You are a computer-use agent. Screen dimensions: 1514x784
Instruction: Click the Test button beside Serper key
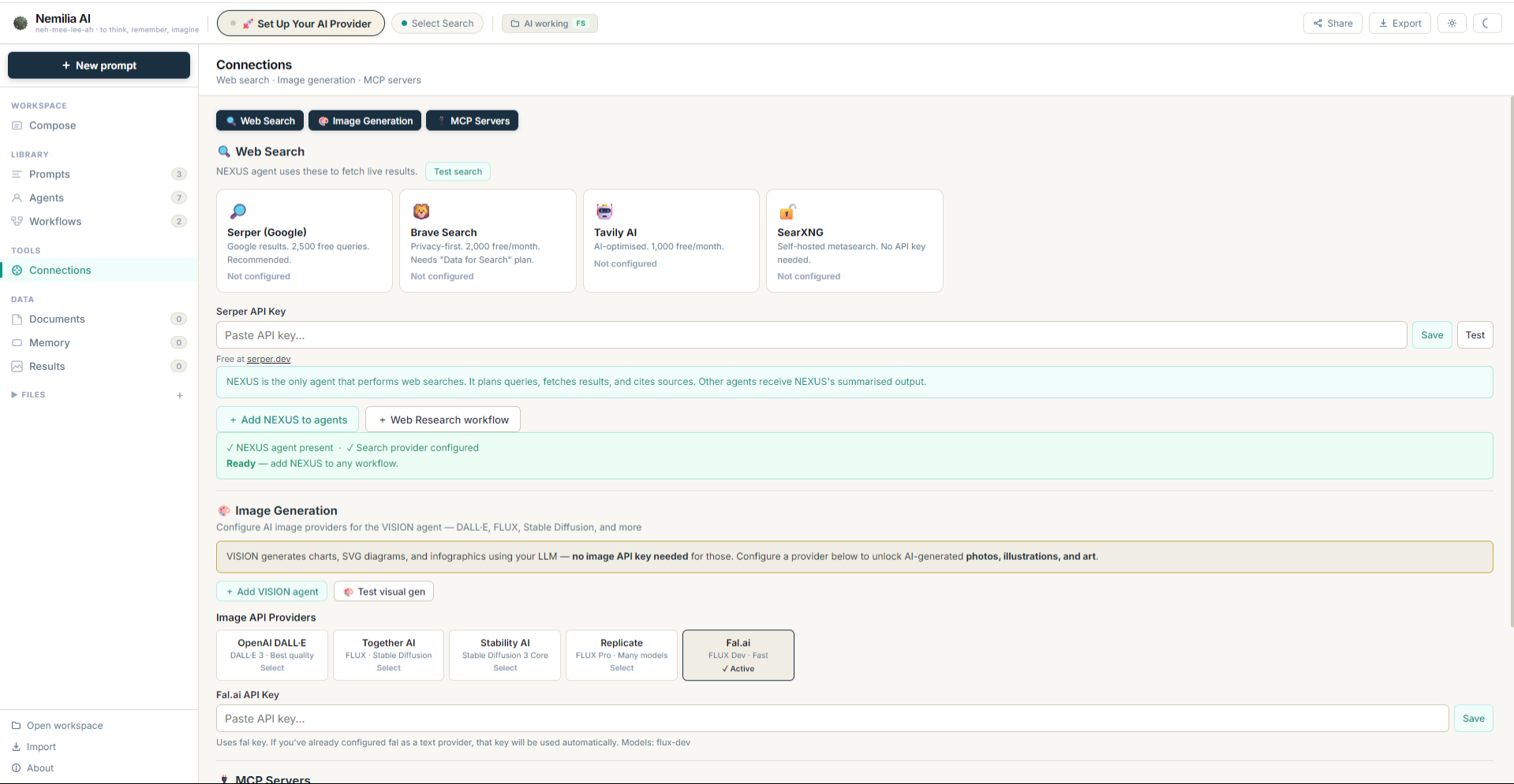(1475, 335)
